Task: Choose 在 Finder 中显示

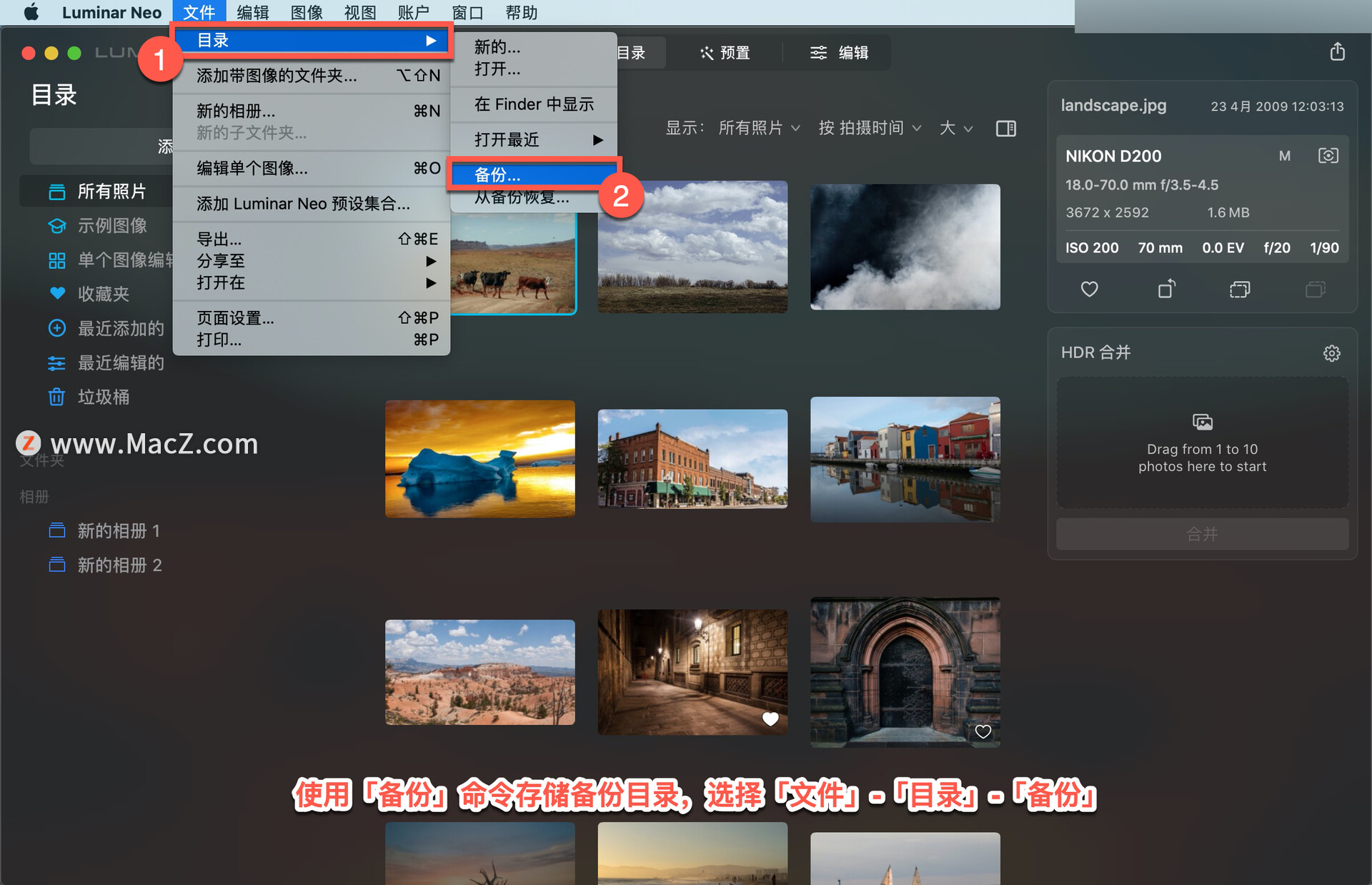Action: tap(534, 104)
